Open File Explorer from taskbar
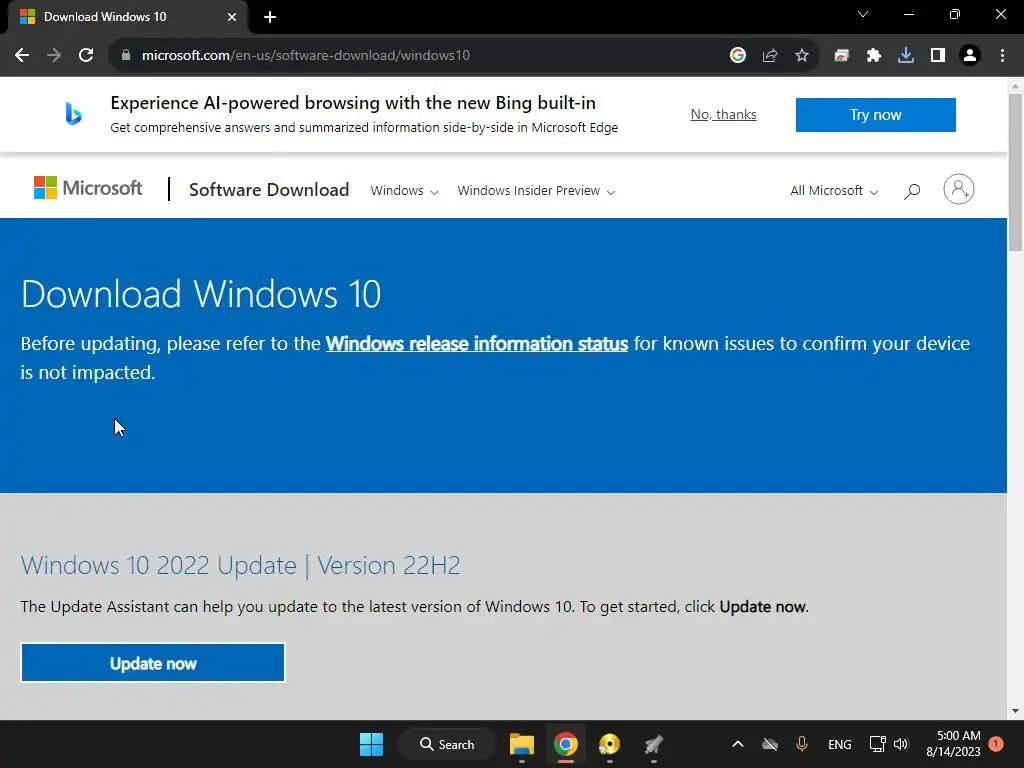This screenshot has height=768, width=1024. (x=521, y=744)
